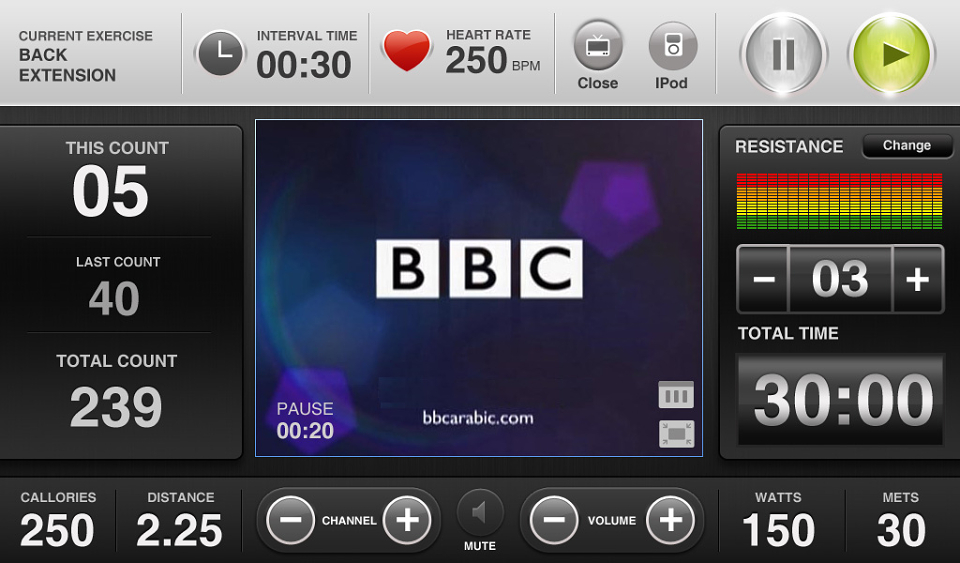Click the red heart rate icon
Screen dimensions: 960x563
coord(407,51)
